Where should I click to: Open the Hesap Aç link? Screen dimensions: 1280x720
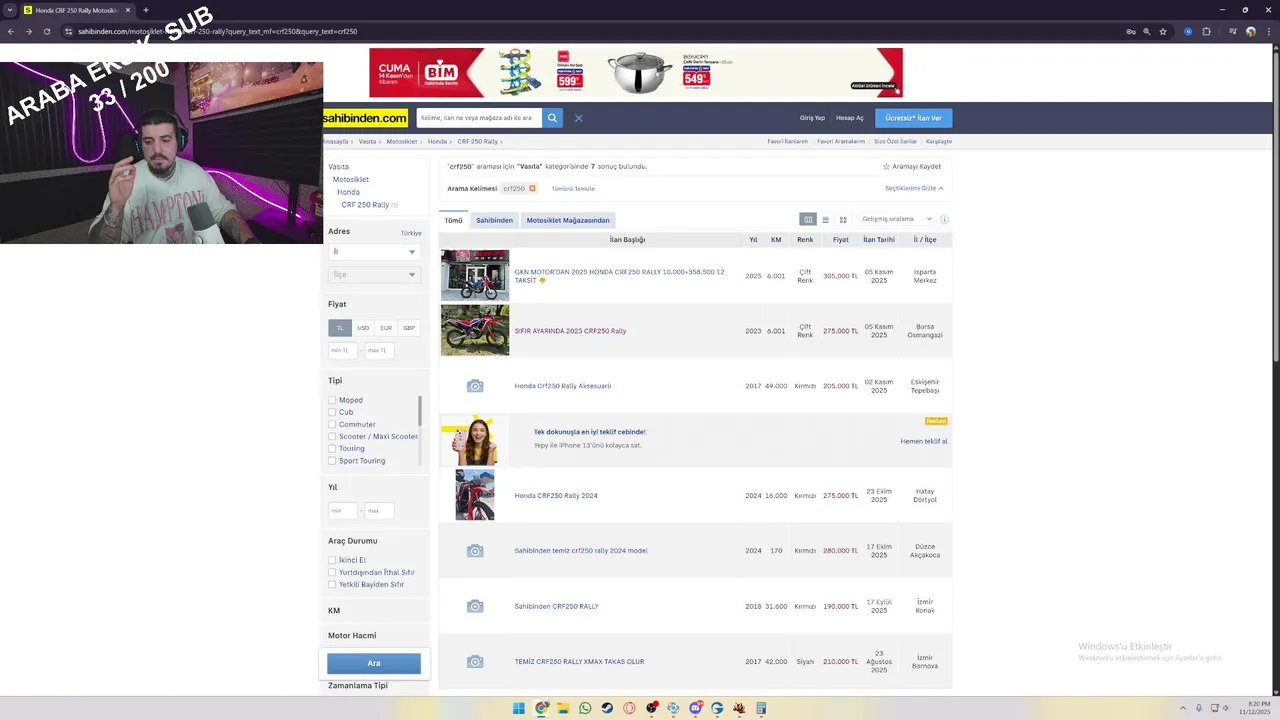(x=850, y=118)
